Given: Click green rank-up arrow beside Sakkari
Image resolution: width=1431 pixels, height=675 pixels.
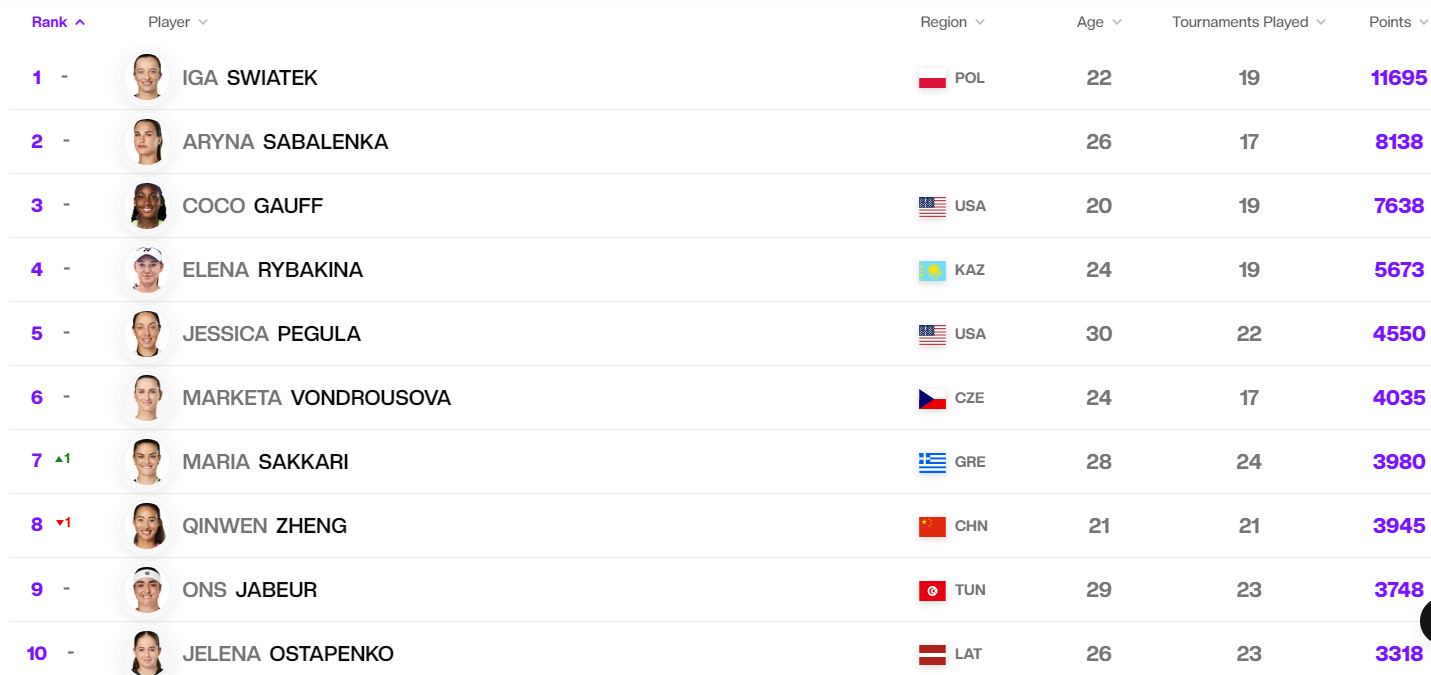Looking at the screenshot, I should 59,459.
